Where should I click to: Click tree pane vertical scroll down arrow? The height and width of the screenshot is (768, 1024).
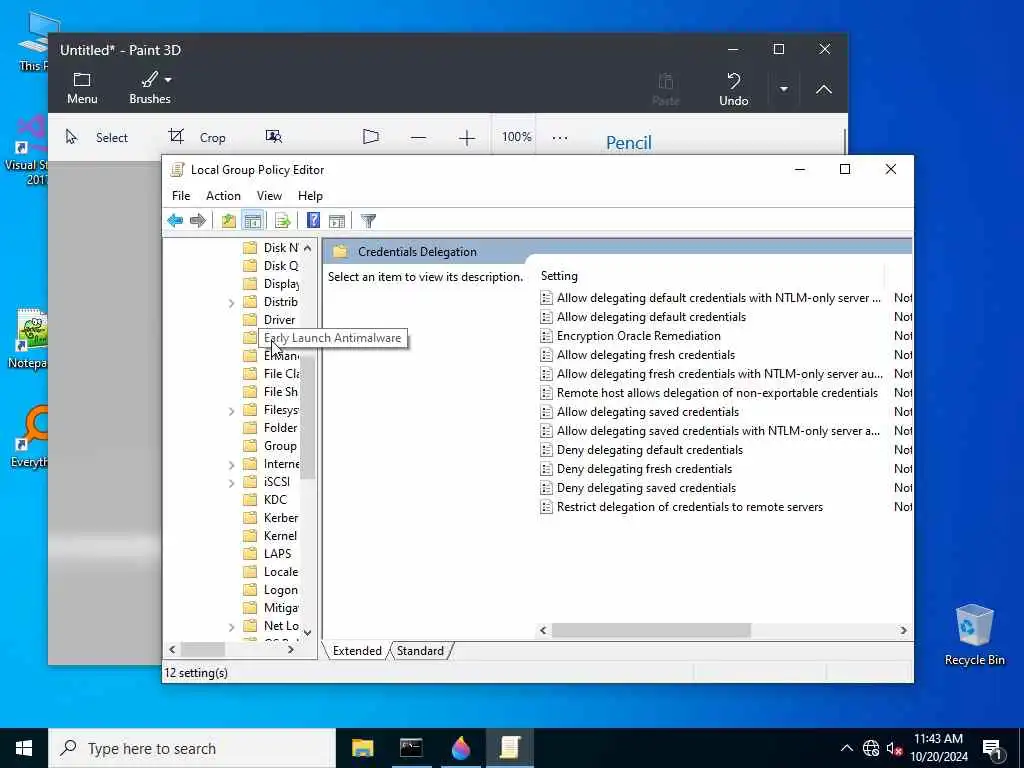[308, 632]
